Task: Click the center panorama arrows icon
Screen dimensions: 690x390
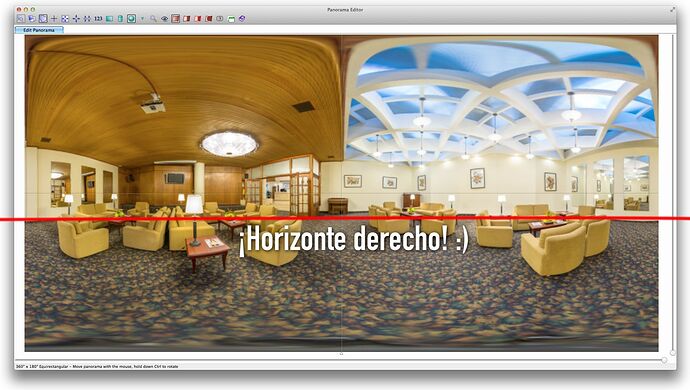Action: coord(76,18)
